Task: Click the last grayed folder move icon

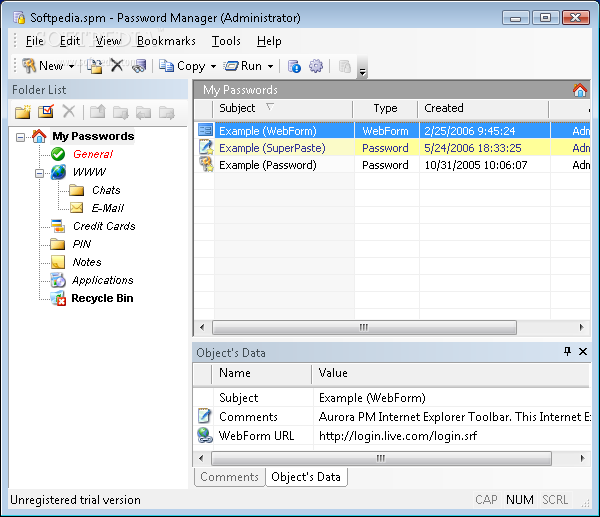Action: click(167, 113)
